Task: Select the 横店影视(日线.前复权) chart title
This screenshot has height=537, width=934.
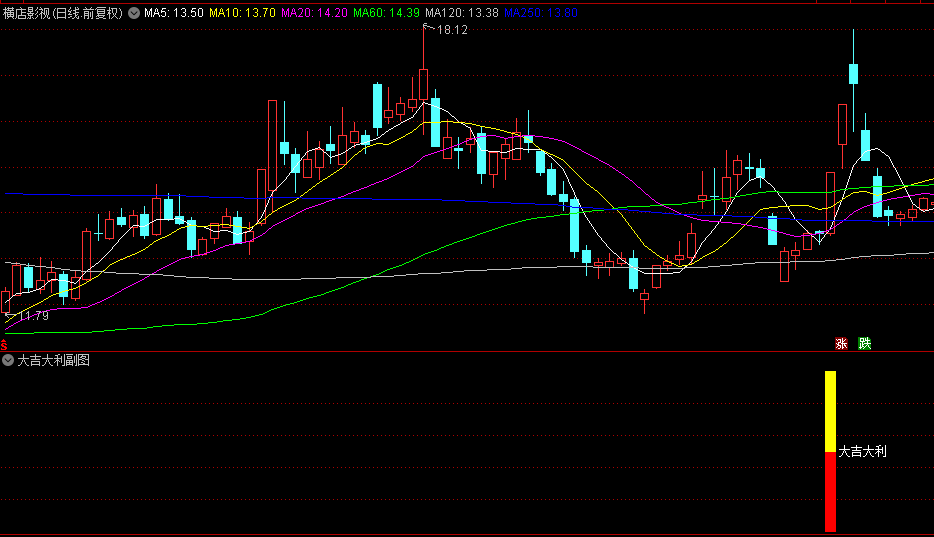Action: tap(63, 13)
